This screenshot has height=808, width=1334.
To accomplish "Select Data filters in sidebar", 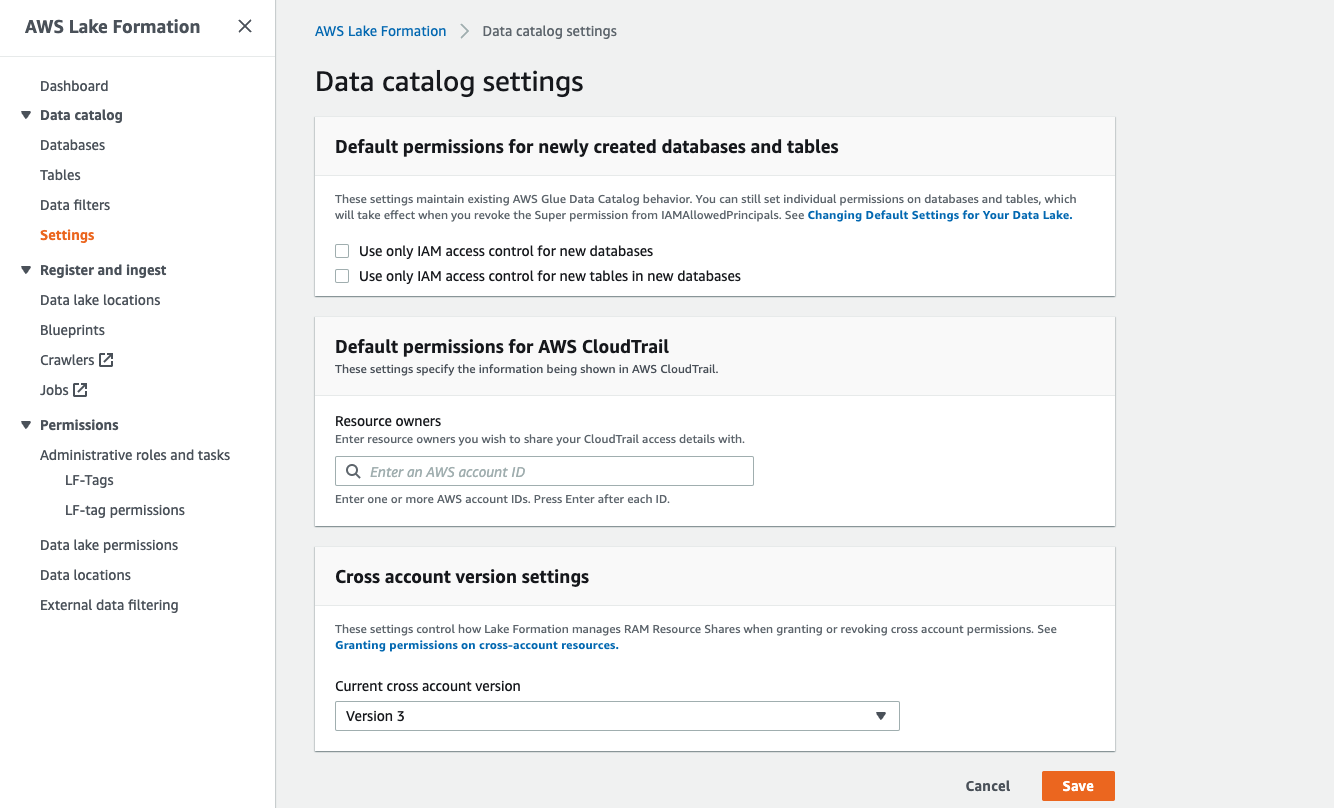I will point(75,205).
